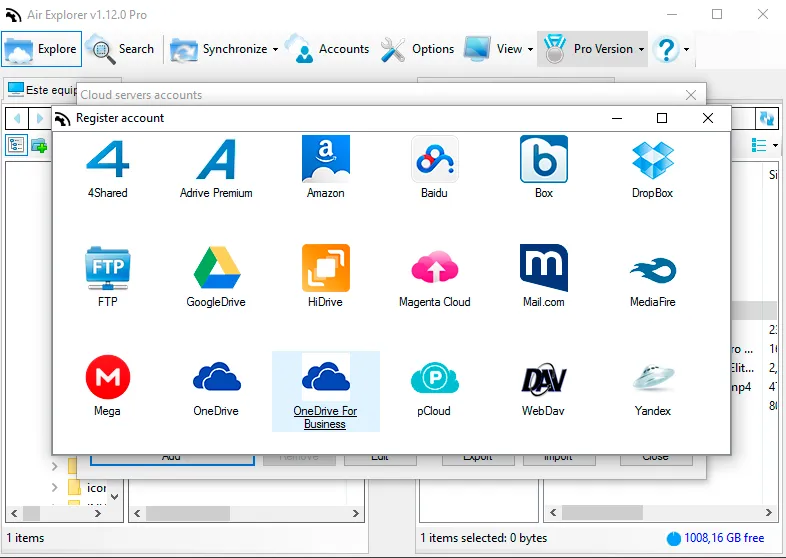This screenshot has width=786, height=558.
Task: Expand the Synchronize dropdown arrow
Action: coord(275,49)
